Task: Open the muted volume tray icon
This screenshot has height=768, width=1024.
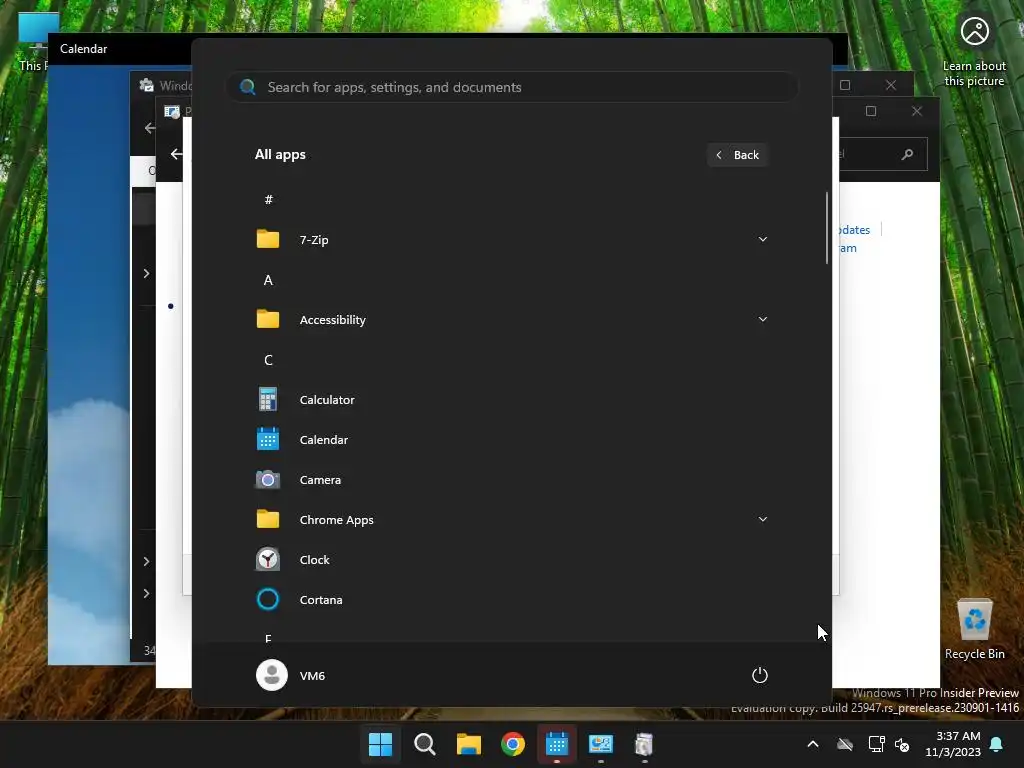Action: coord(903,744)
